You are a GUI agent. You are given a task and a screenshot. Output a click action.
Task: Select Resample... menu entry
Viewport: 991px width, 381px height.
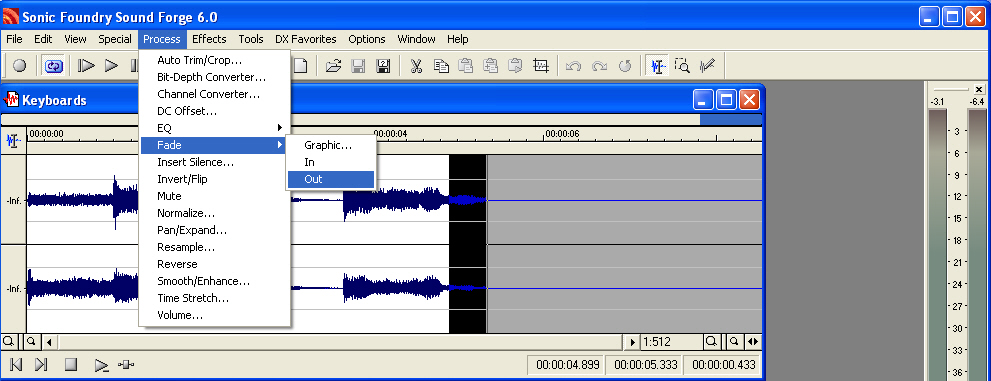[x=214, y=247]
